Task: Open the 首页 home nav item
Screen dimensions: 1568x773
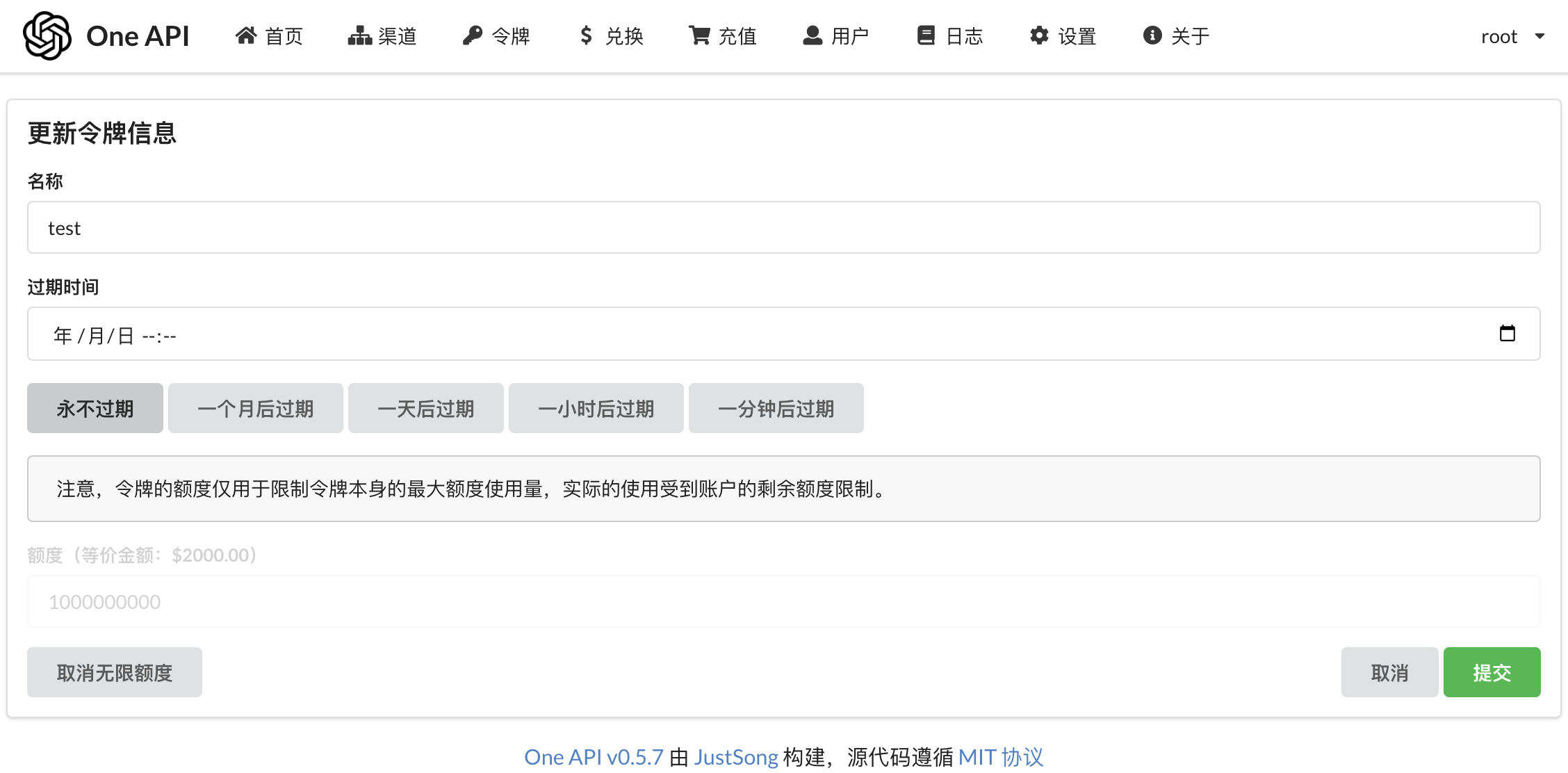Action: point(270,36)
